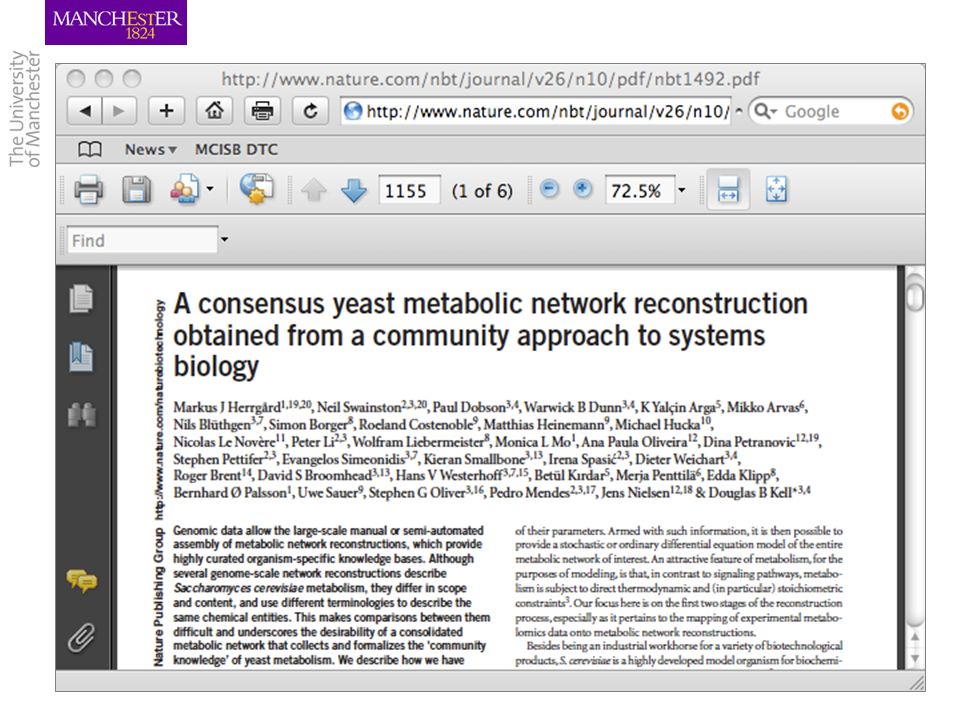This screenshot has width=960, height=720.
Task: Click the Manchester 1824 logo
Action: [x=116, y=23]
